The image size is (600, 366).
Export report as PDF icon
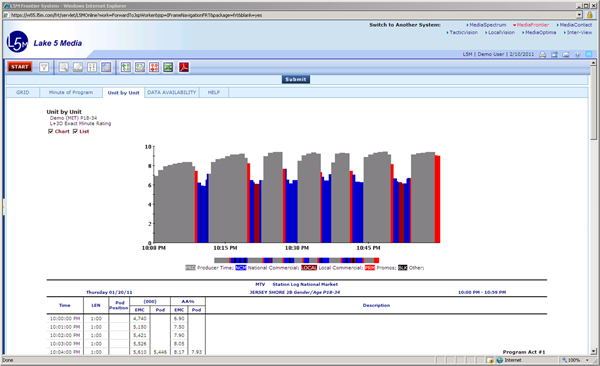[x=184, y=67]
